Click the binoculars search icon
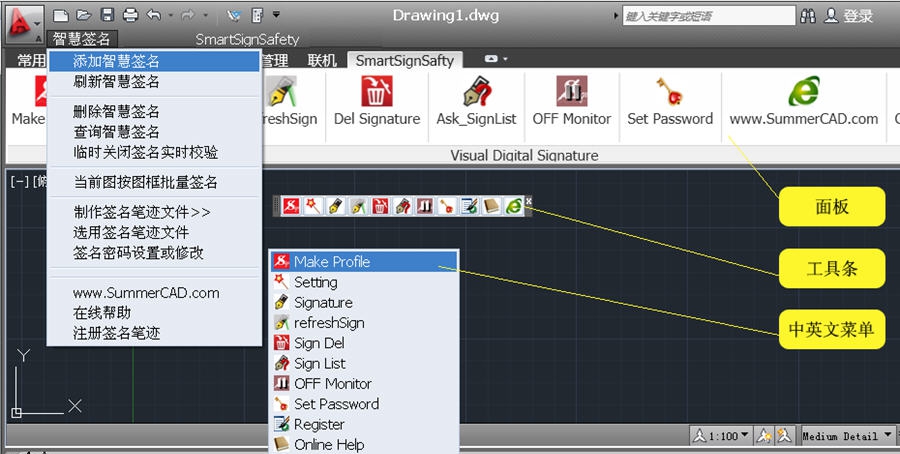This screenshot has height=454, width=900. (x=808, y=16)
